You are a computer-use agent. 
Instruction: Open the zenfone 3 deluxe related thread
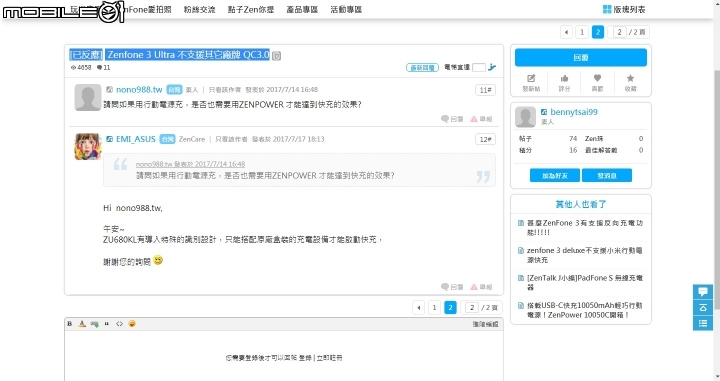tap(585, 255)
